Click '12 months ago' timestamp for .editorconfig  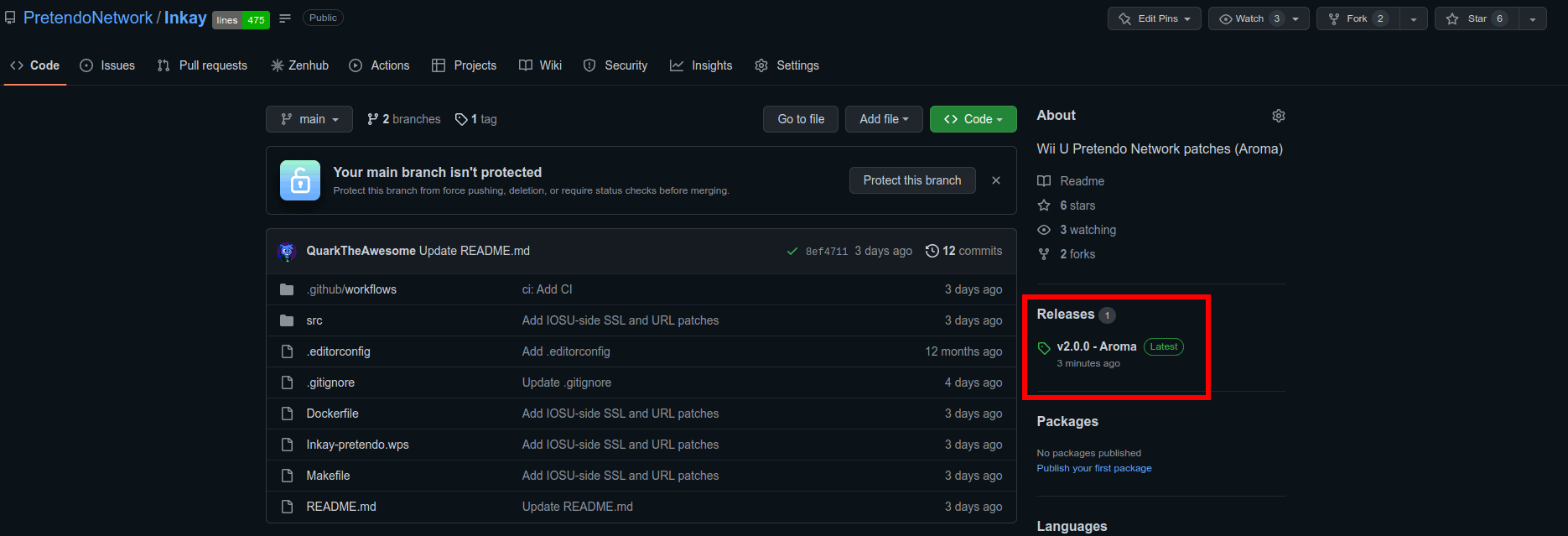[963, 351]
